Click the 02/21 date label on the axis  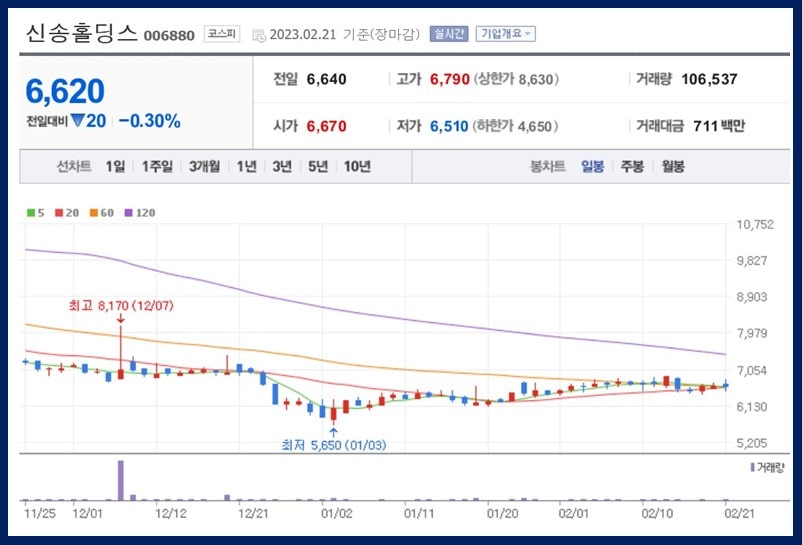pyautogui.click(x=739, y=513)
